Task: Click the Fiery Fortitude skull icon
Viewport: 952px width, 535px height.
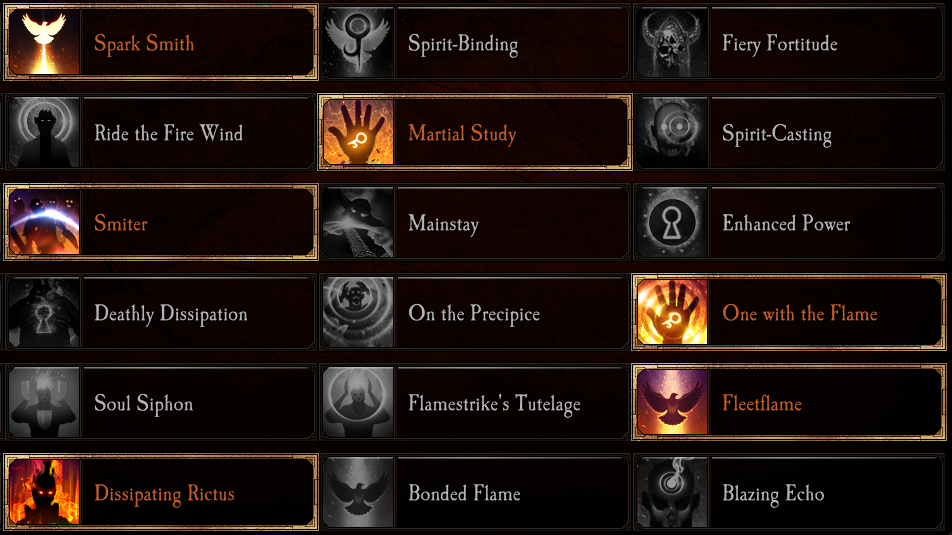Action: [672, 43]
